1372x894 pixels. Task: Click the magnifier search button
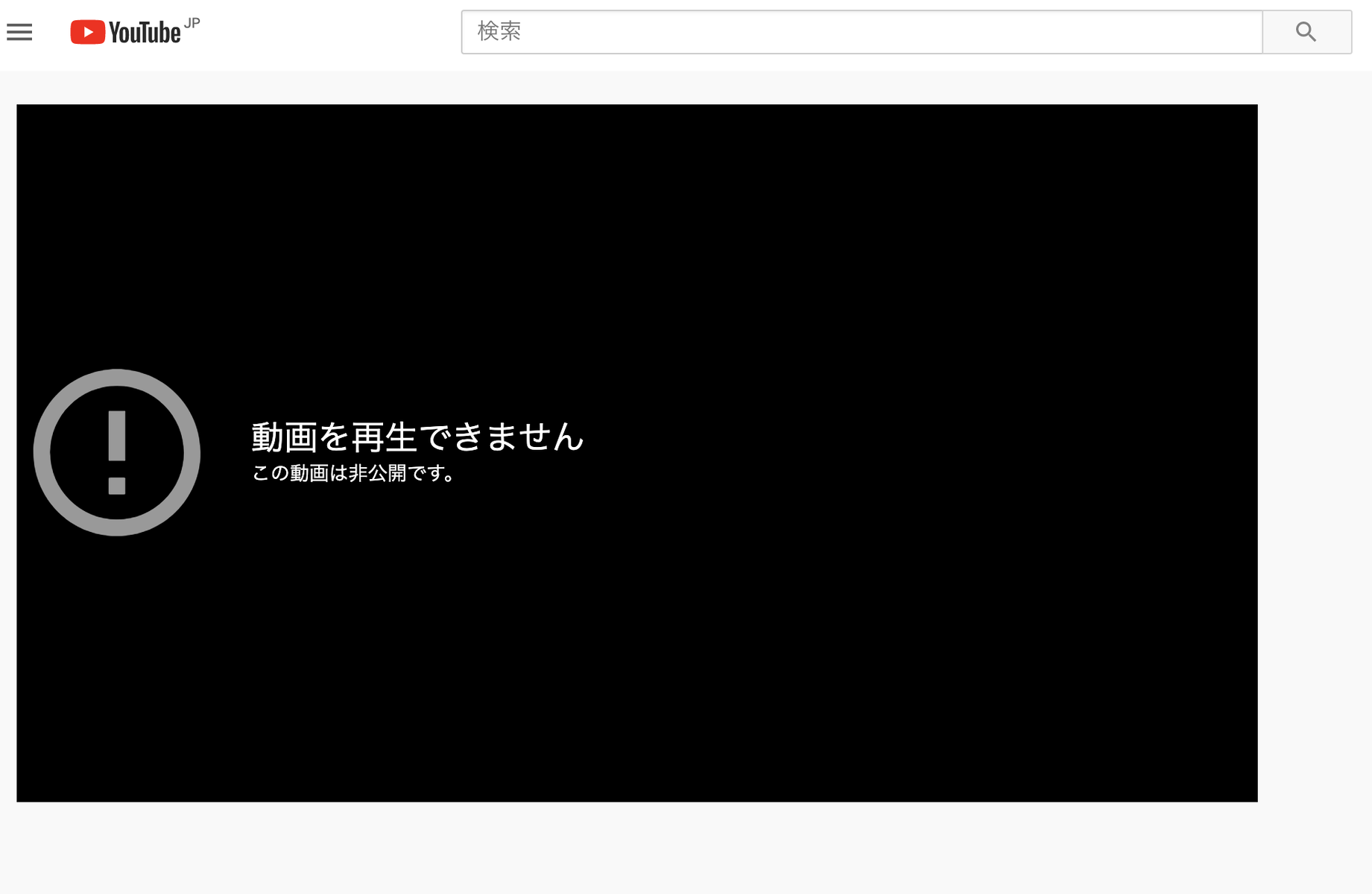pos(1306,32)
